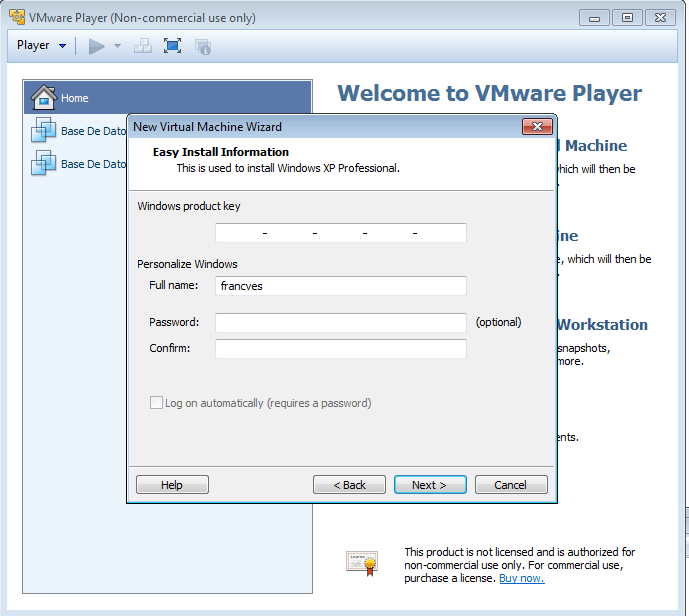Click the VMware Player title bar icon

(17, 17)
